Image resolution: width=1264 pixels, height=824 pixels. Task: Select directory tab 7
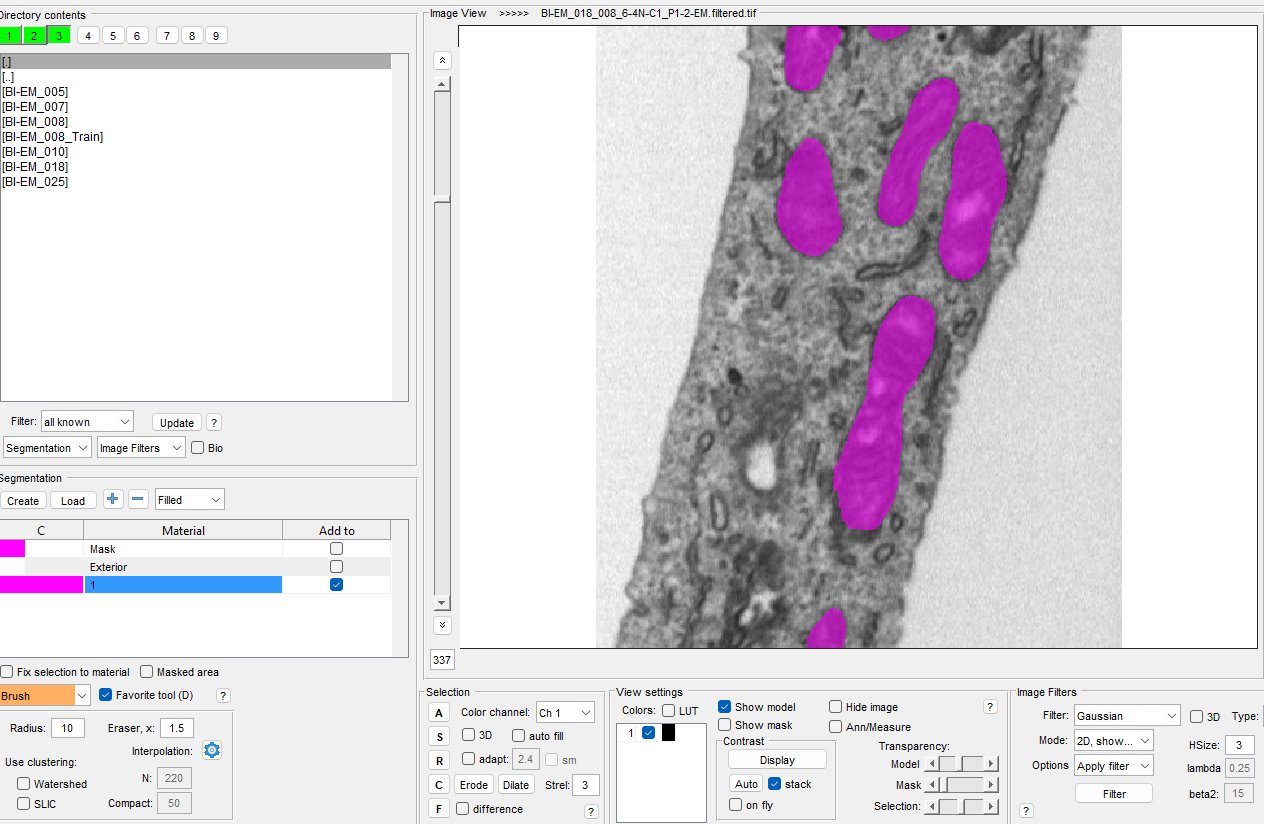[x=166, y=35]
